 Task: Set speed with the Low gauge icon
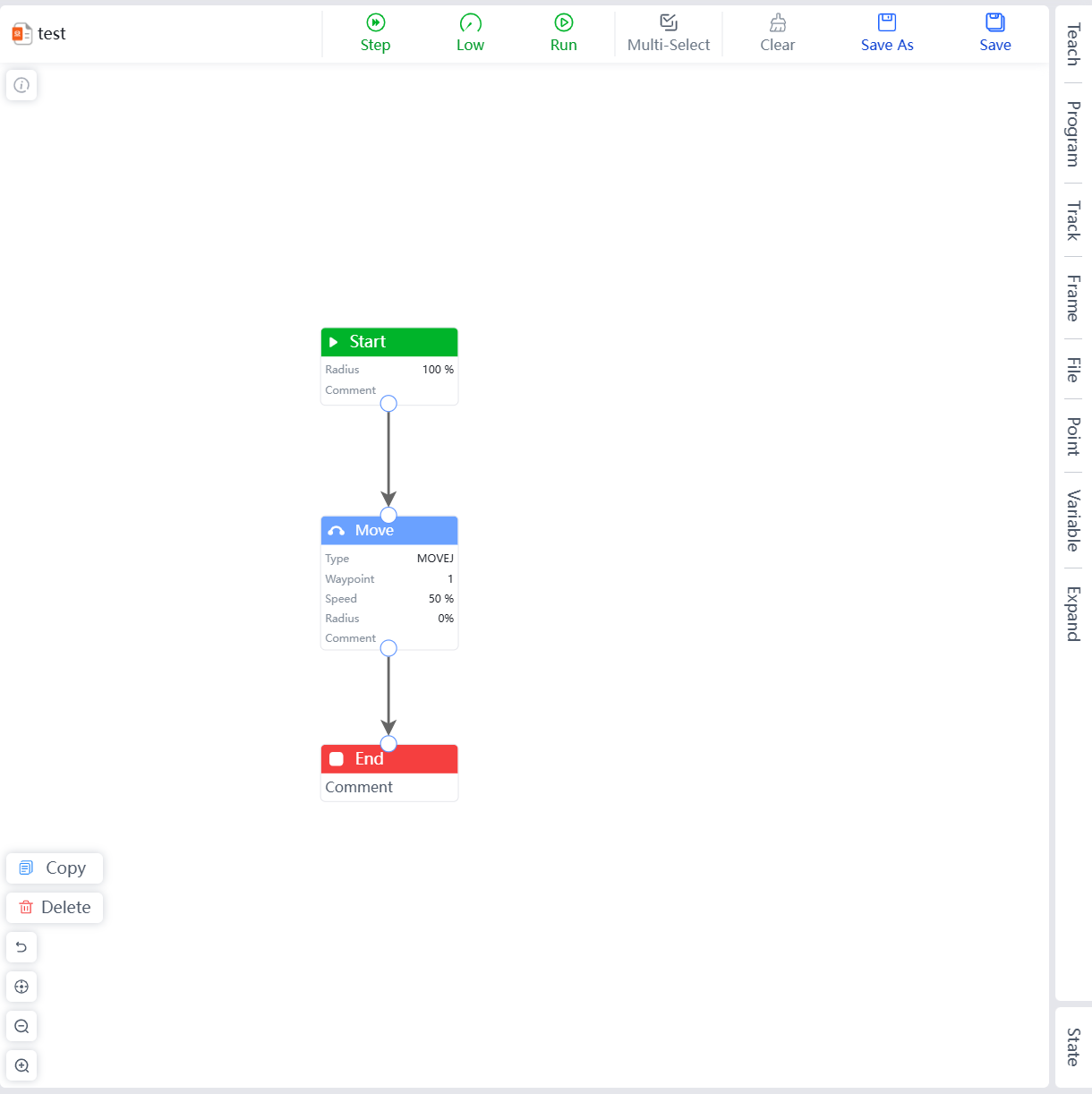click(x=470, y=23)
